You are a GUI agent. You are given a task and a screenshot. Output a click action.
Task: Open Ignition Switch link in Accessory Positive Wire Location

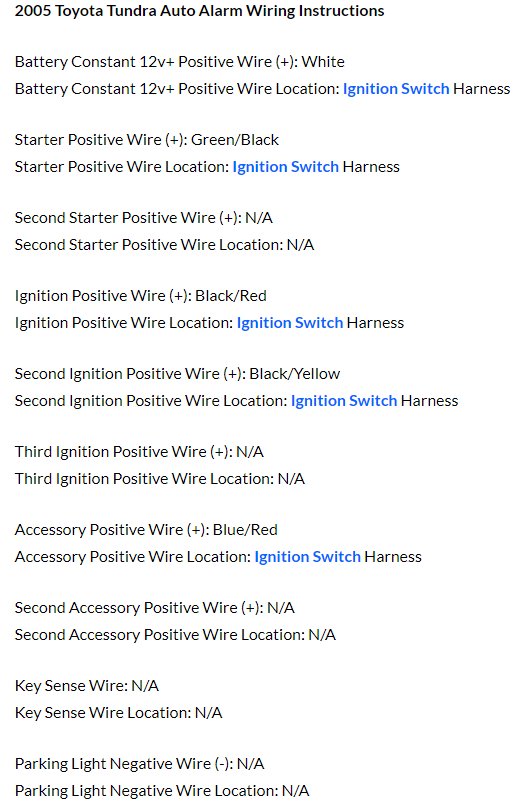coord(307,557)
